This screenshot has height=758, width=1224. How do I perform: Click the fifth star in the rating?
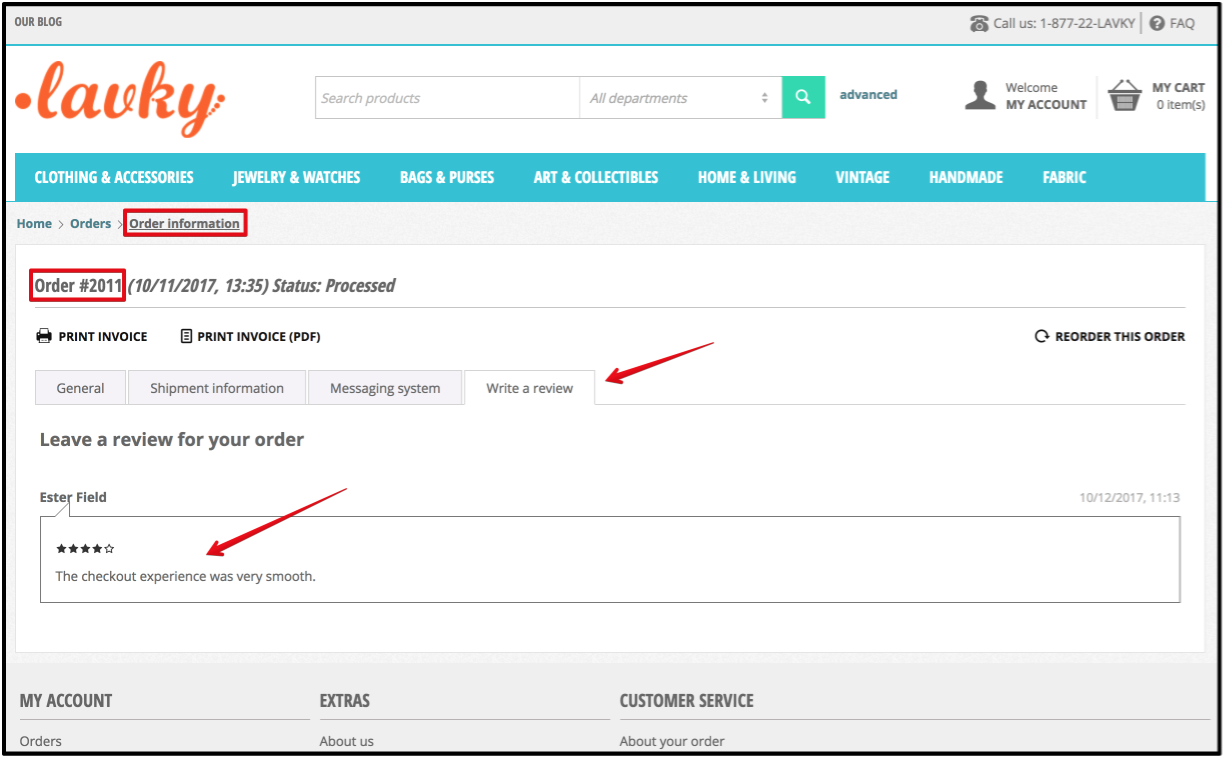click(x=110, y=548)
